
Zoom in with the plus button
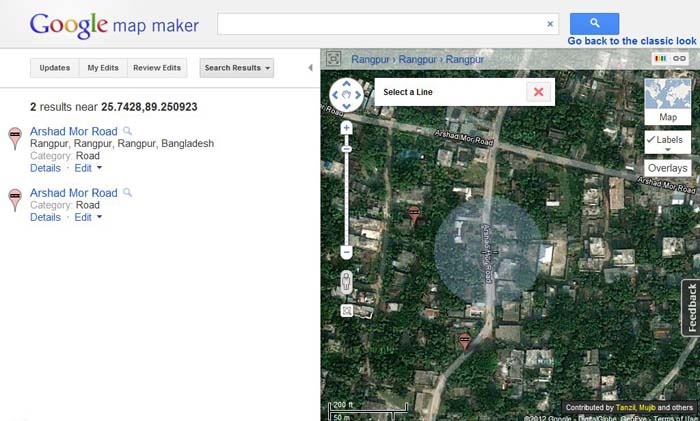click(x=346, y=128)
